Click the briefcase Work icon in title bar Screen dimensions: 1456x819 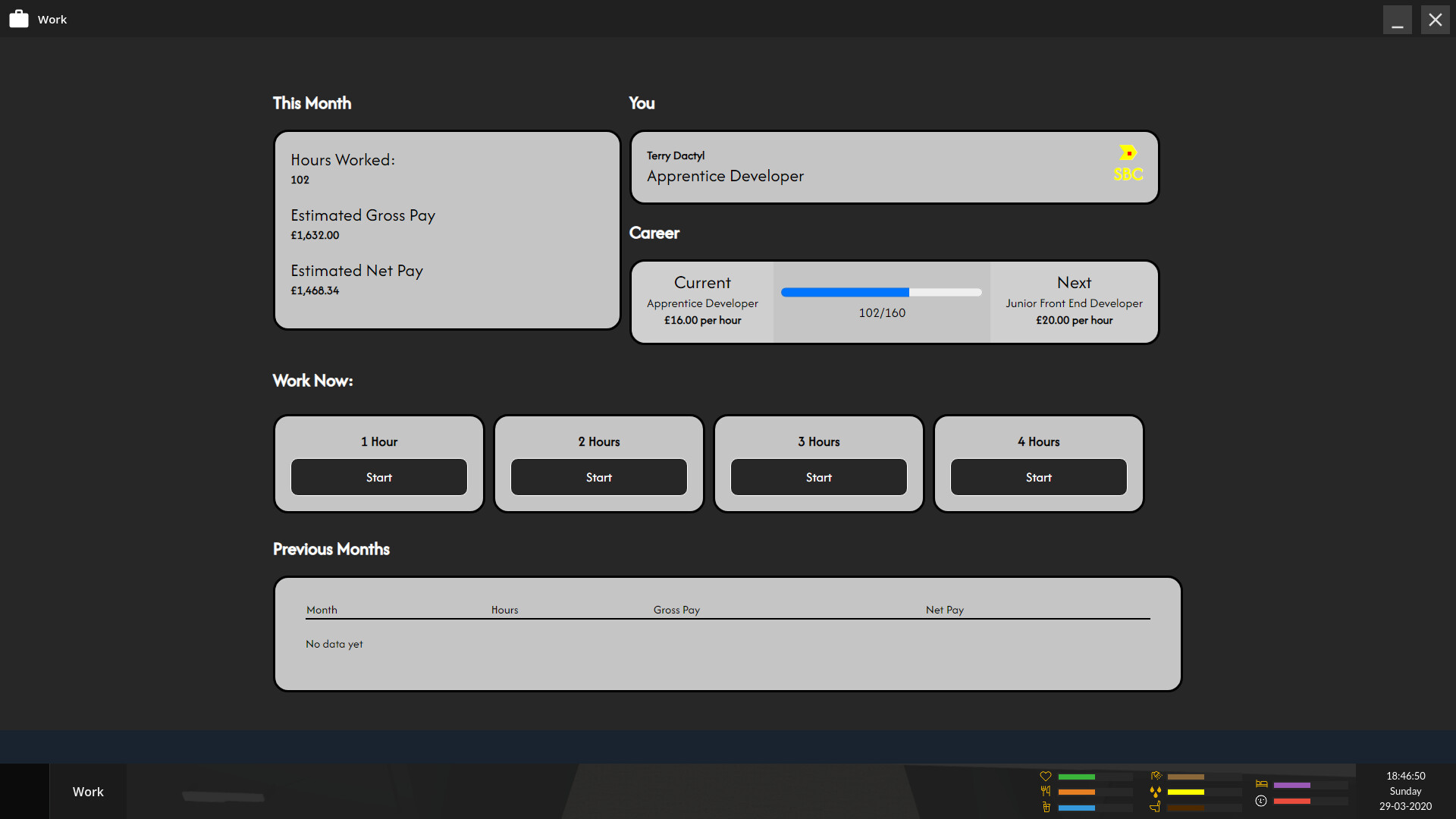click(x=19, y=19)
